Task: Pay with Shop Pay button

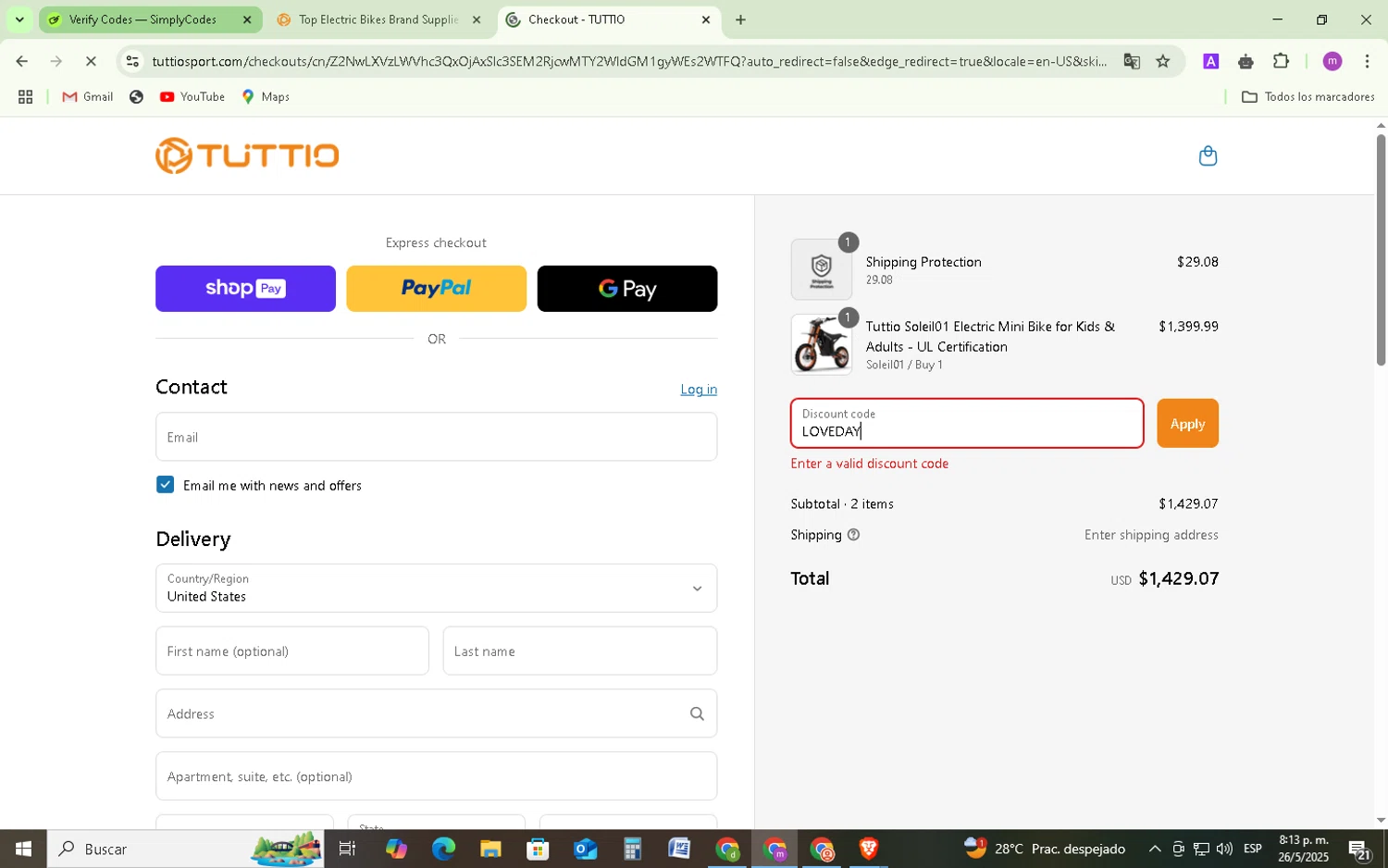Action: click(x=245, y=289)
